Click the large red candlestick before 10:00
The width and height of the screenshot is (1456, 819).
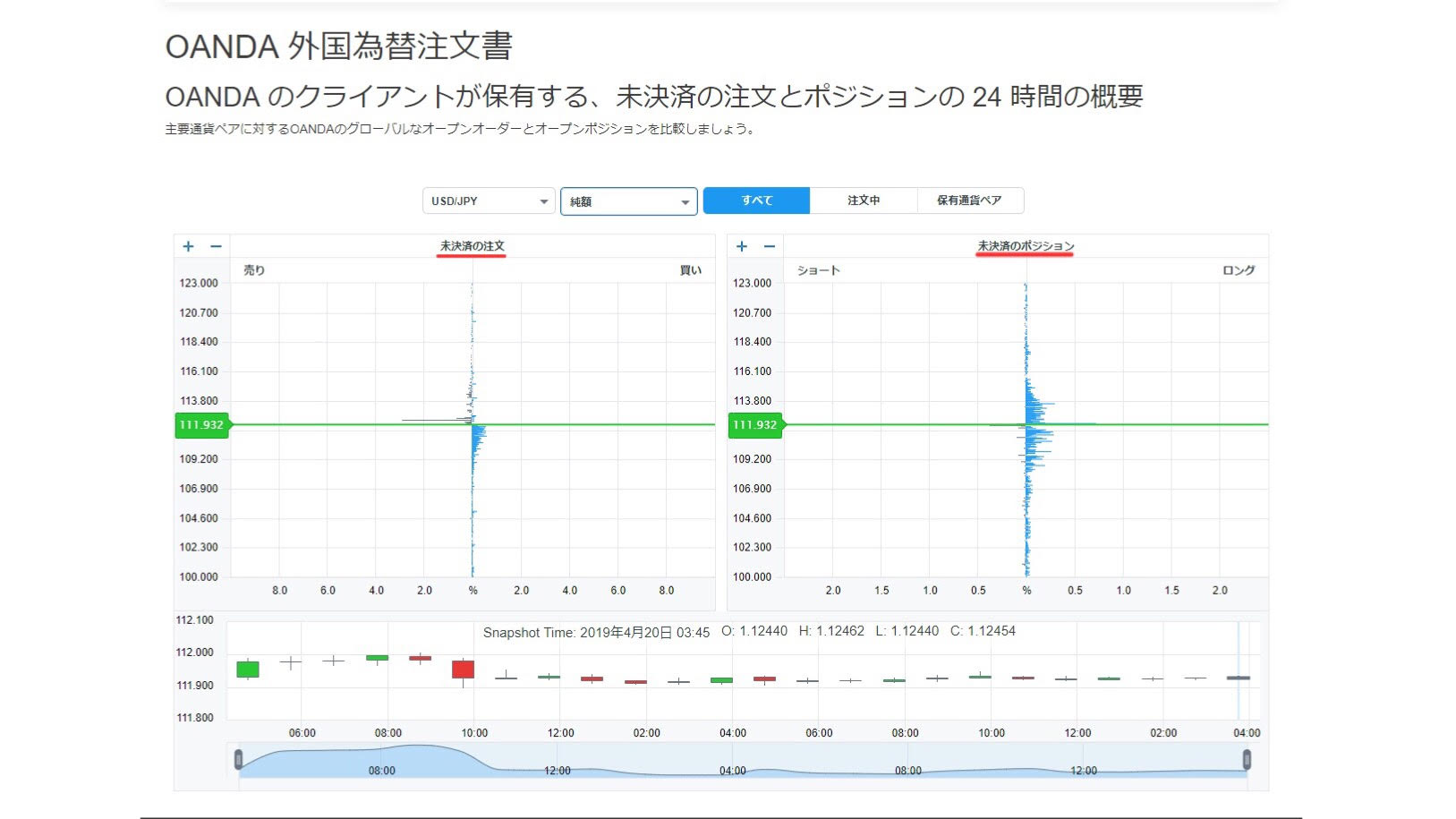(x=463, y=670)
